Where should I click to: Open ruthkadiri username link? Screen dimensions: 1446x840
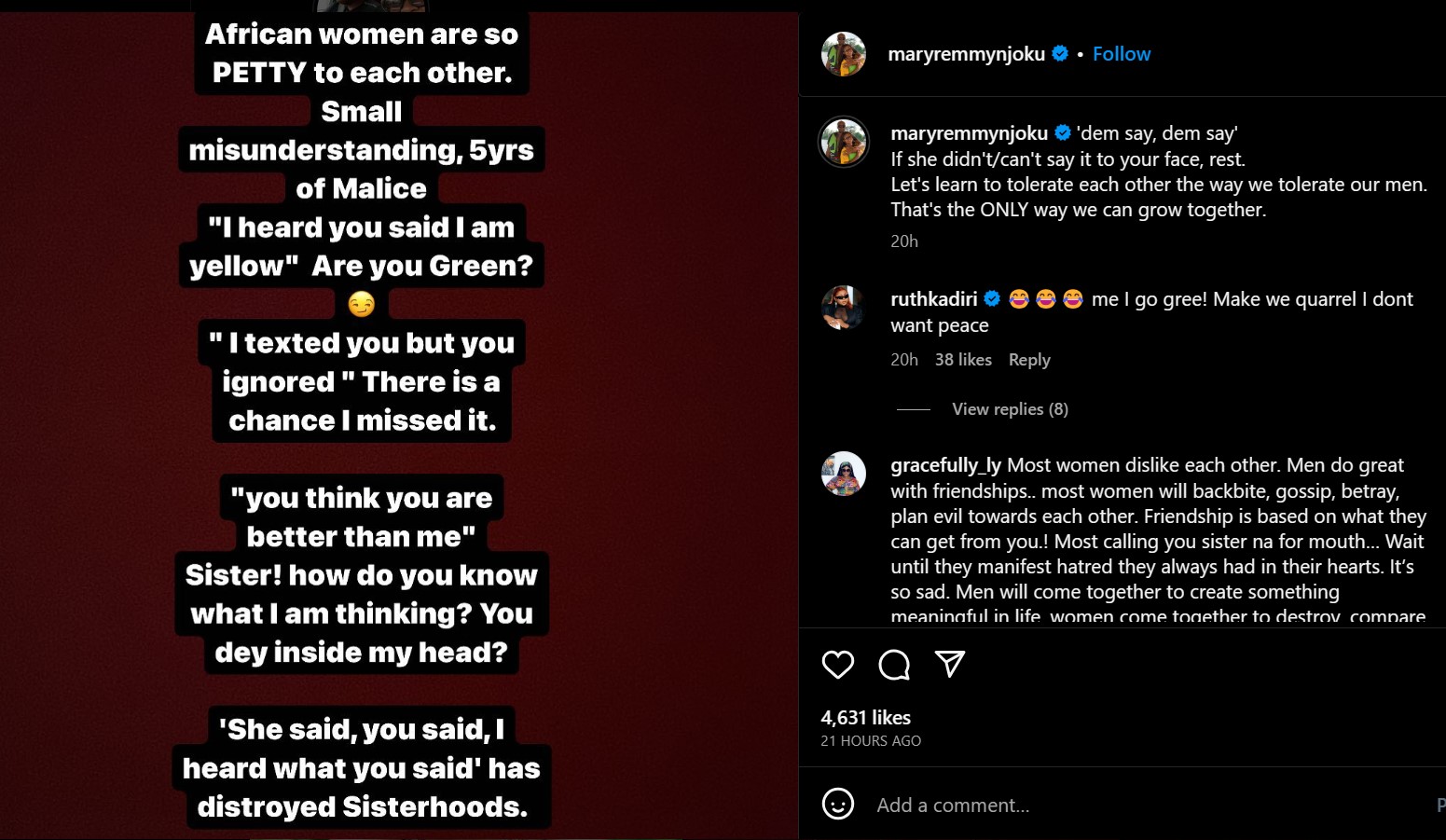pyautogui.click(x=934, y=299)
